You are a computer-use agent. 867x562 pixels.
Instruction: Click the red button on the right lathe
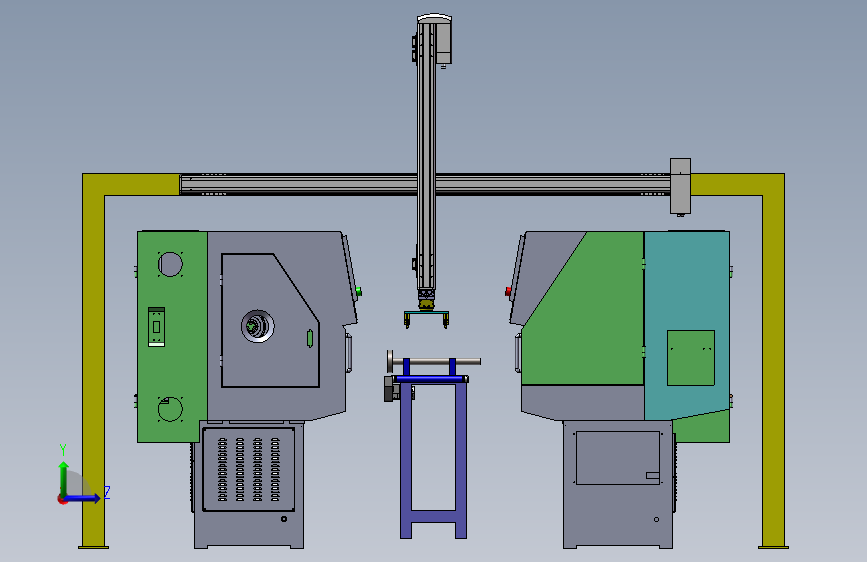508,292
